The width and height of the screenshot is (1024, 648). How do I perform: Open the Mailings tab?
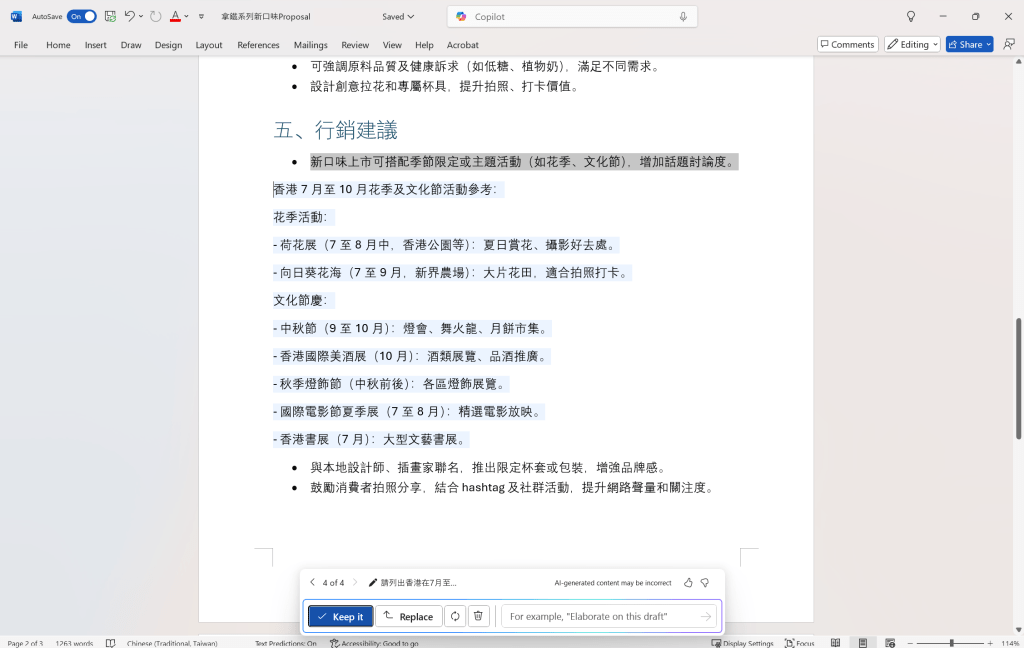[x=310, y=44]
